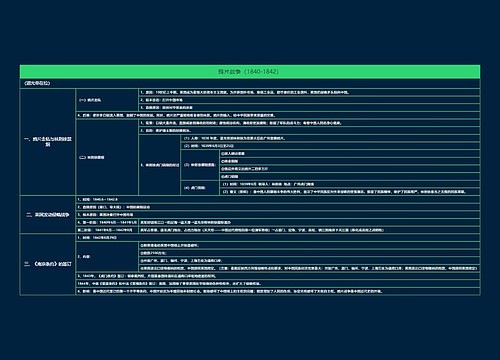Select the (二) 林则徐禁烟 node
This screenshot has height=360, width=500.
107,157
